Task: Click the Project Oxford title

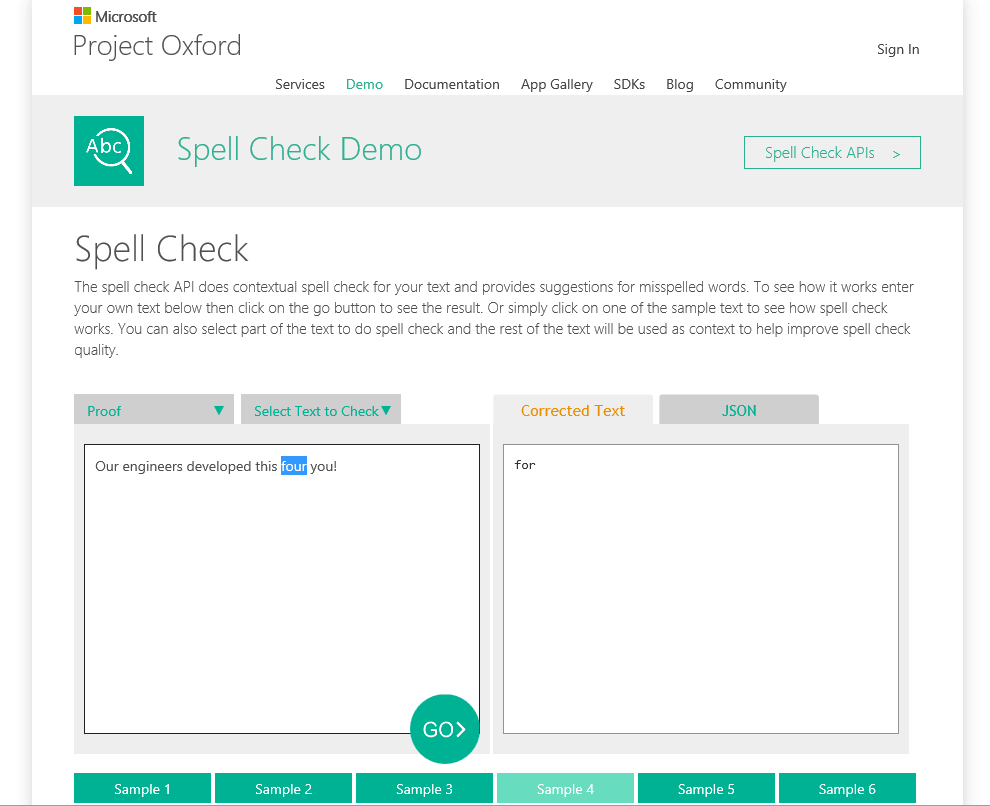Action: click(x=157, y=46)
